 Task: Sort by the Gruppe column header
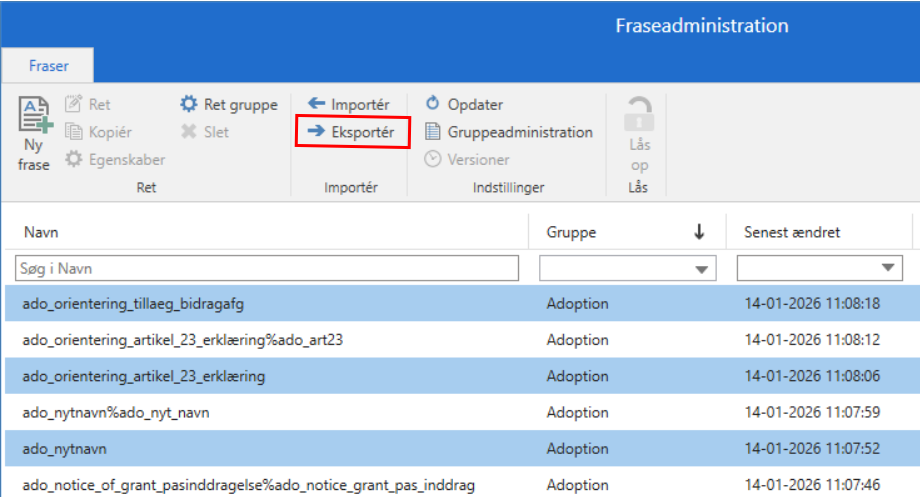pos(571,232)
